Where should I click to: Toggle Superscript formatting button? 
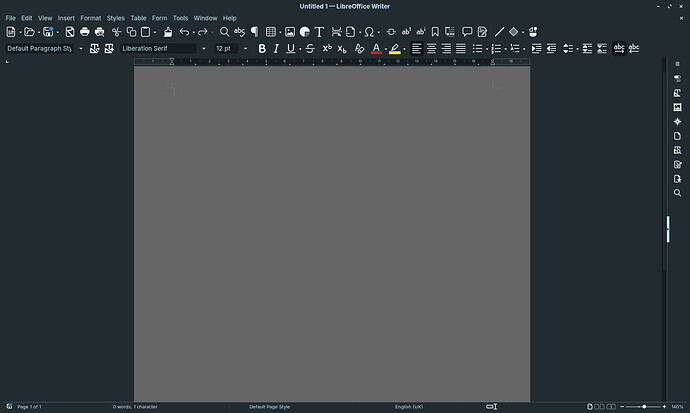tap(327, 48)
